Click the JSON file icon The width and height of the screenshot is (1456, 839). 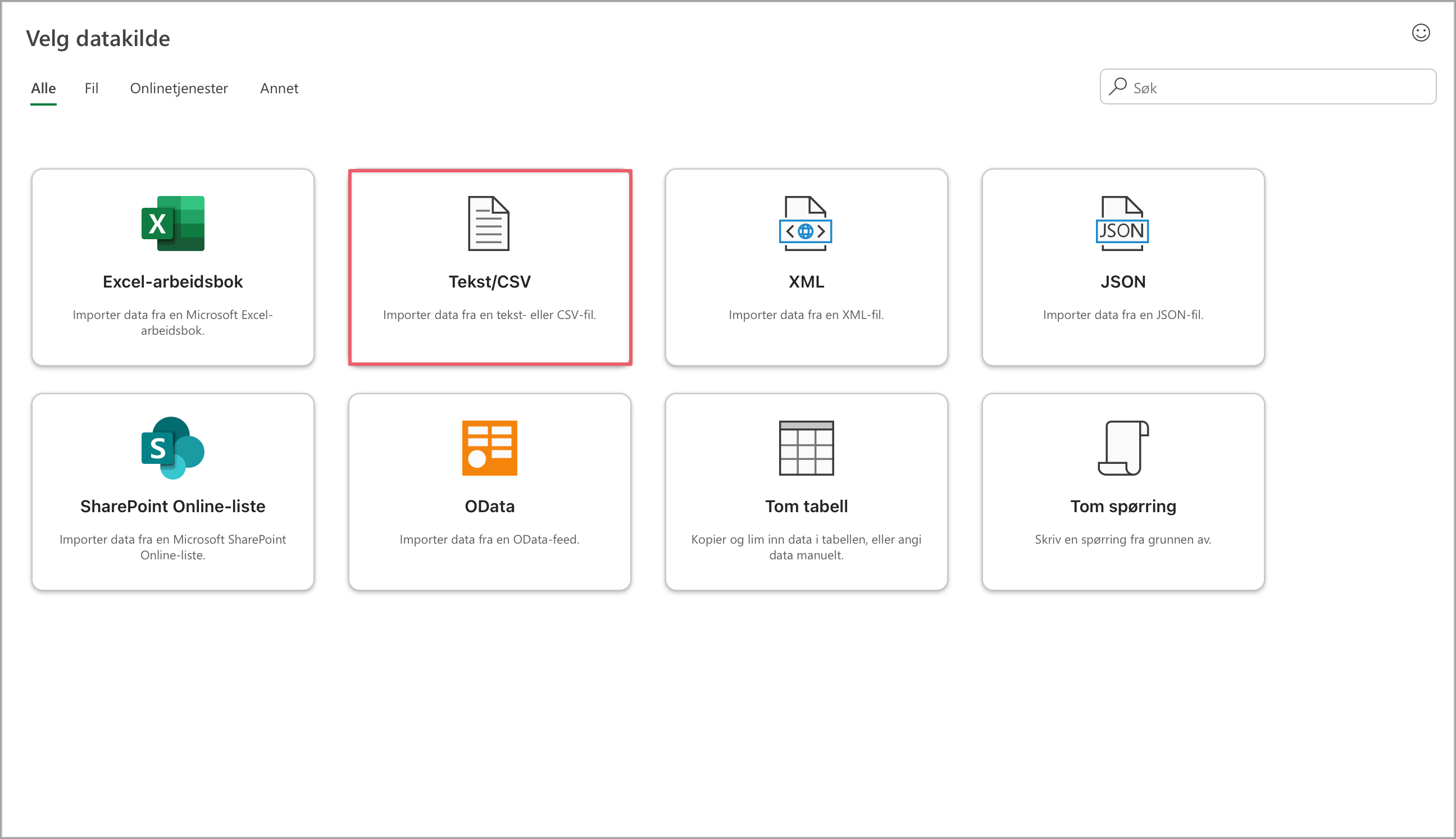click(x=1122, y=224)
